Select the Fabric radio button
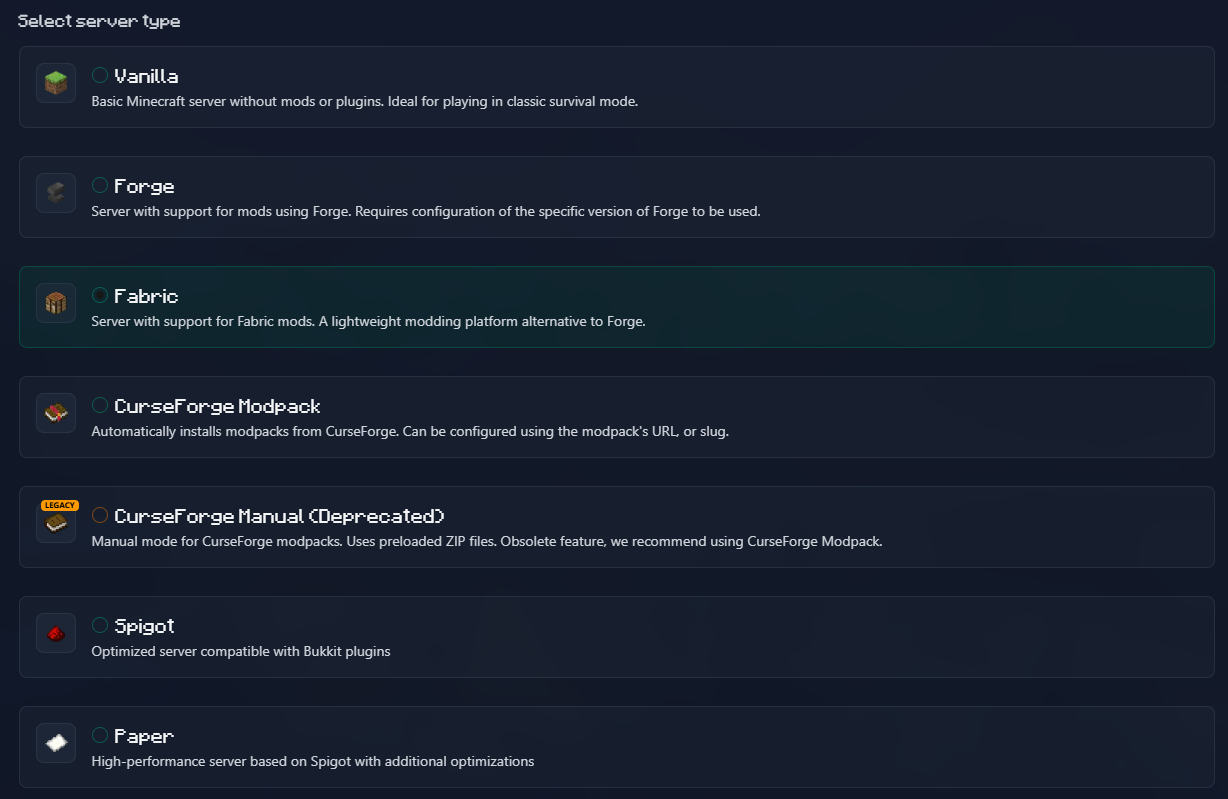 point(100,295)
